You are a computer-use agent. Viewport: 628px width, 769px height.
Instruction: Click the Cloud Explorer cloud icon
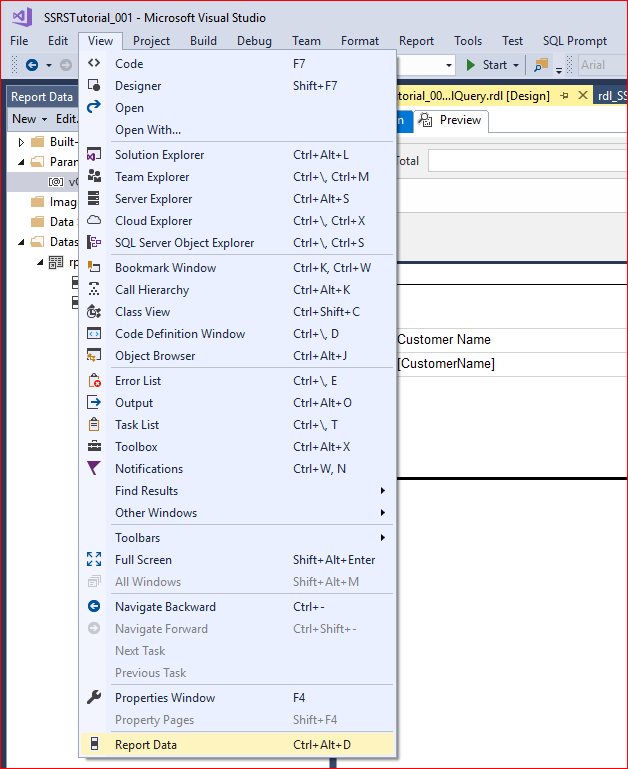(94, 220)
